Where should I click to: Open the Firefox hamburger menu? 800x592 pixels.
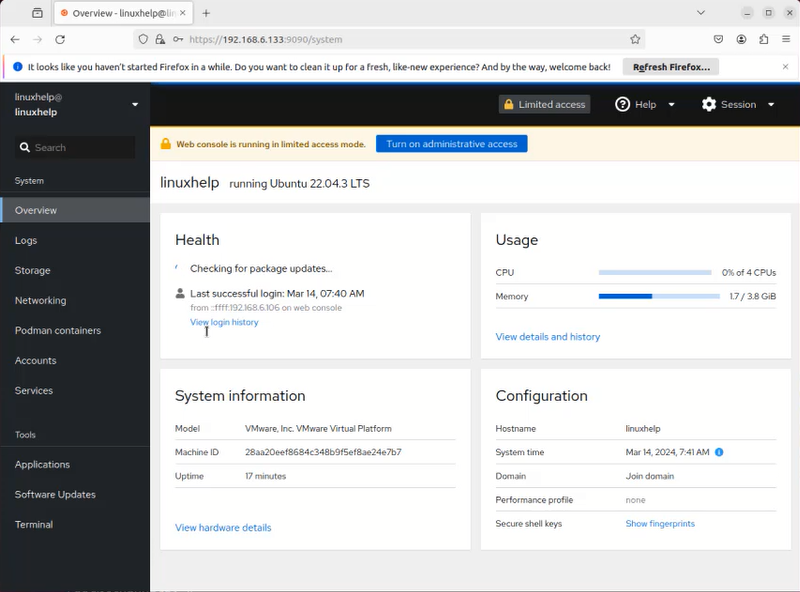[786, 39]
